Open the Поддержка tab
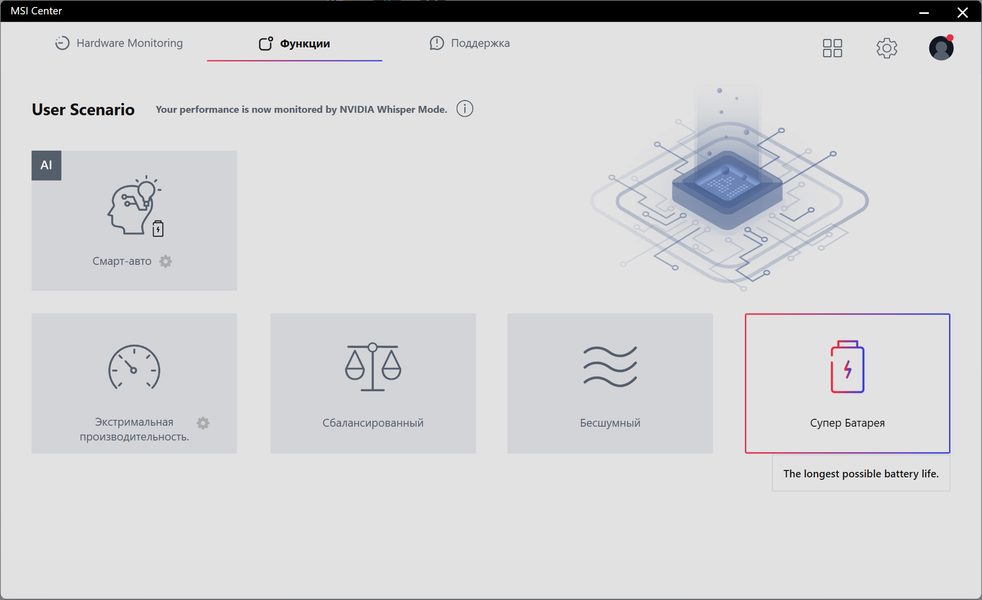The image size is (982, 600). (470, 43)
